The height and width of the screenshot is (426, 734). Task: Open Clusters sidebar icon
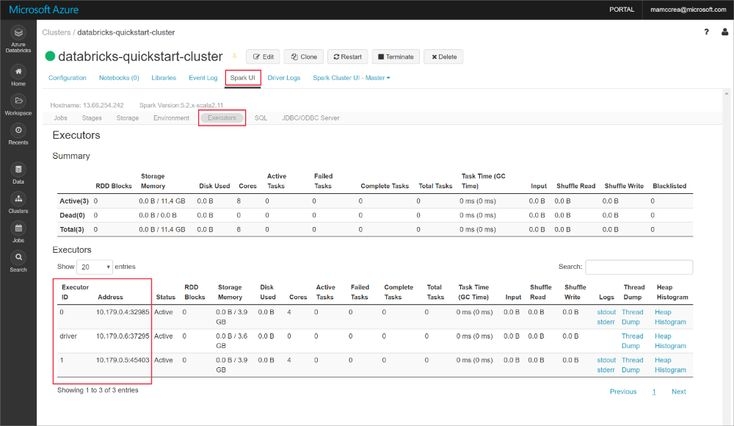coord(18,204)
